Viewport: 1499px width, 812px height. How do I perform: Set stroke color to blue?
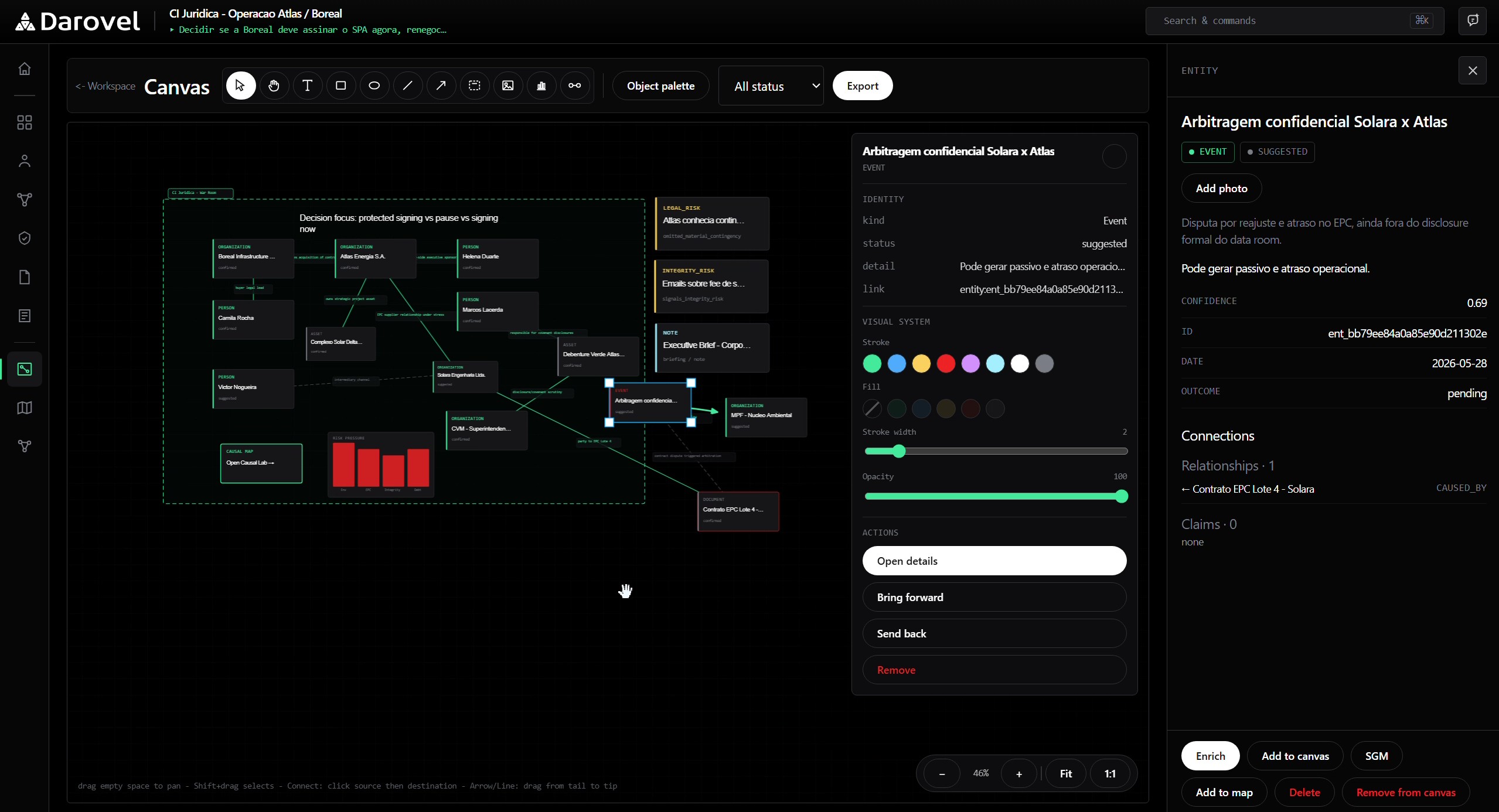click(x=897, y=364)
